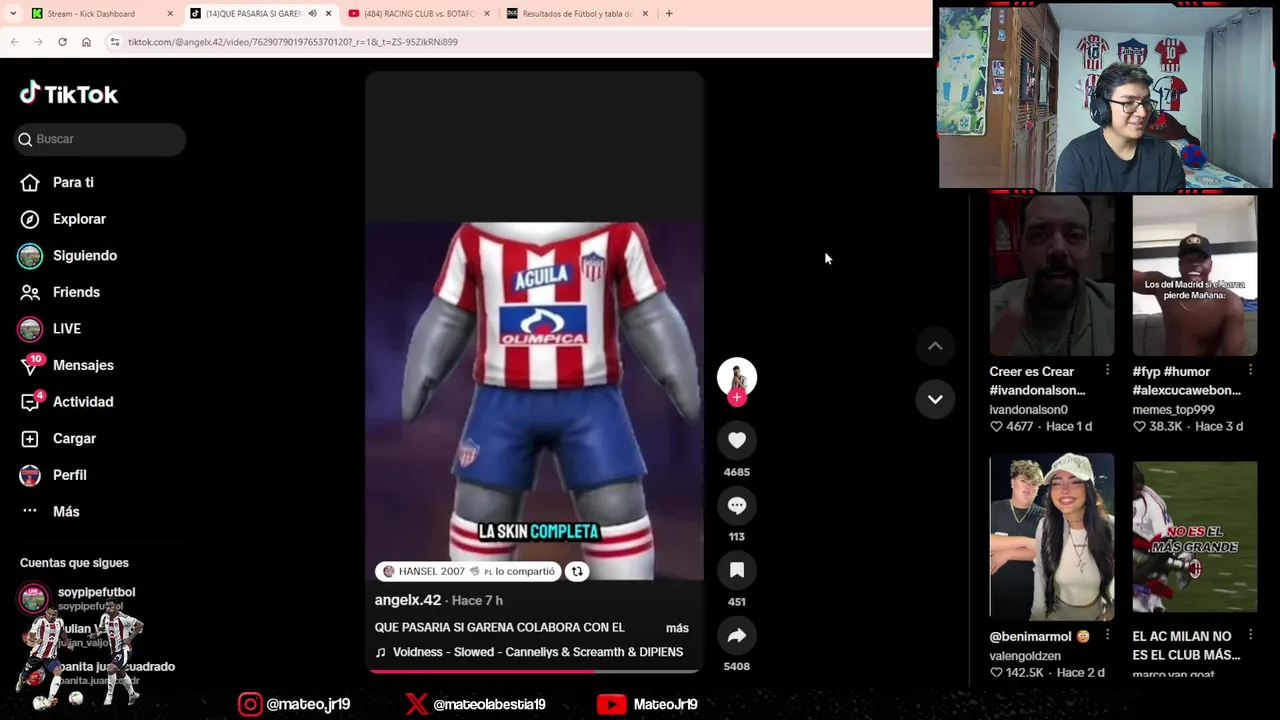The height and width of the screenshot is (720, 1280).
Task: Click the 4677 likes heart on Creer es Crear
Action: click(996, 427)
